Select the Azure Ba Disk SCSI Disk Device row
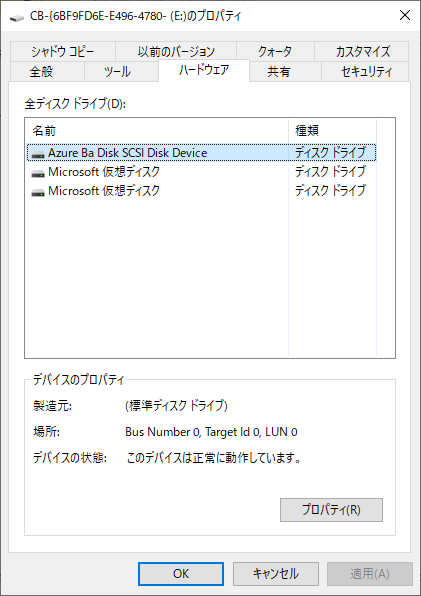 201,153
